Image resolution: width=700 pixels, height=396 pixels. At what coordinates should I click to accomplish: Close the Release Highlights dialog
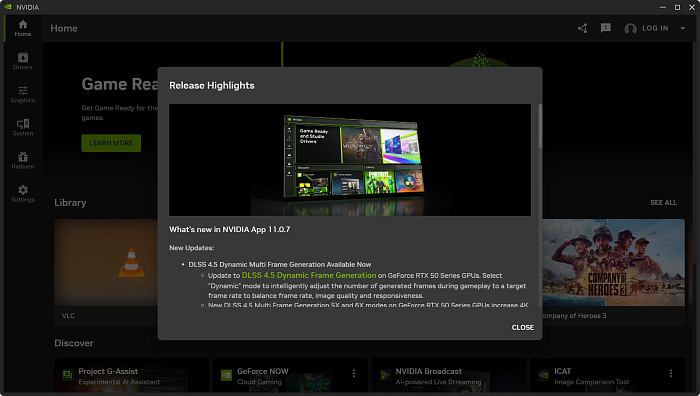click(x=522, y=327)
